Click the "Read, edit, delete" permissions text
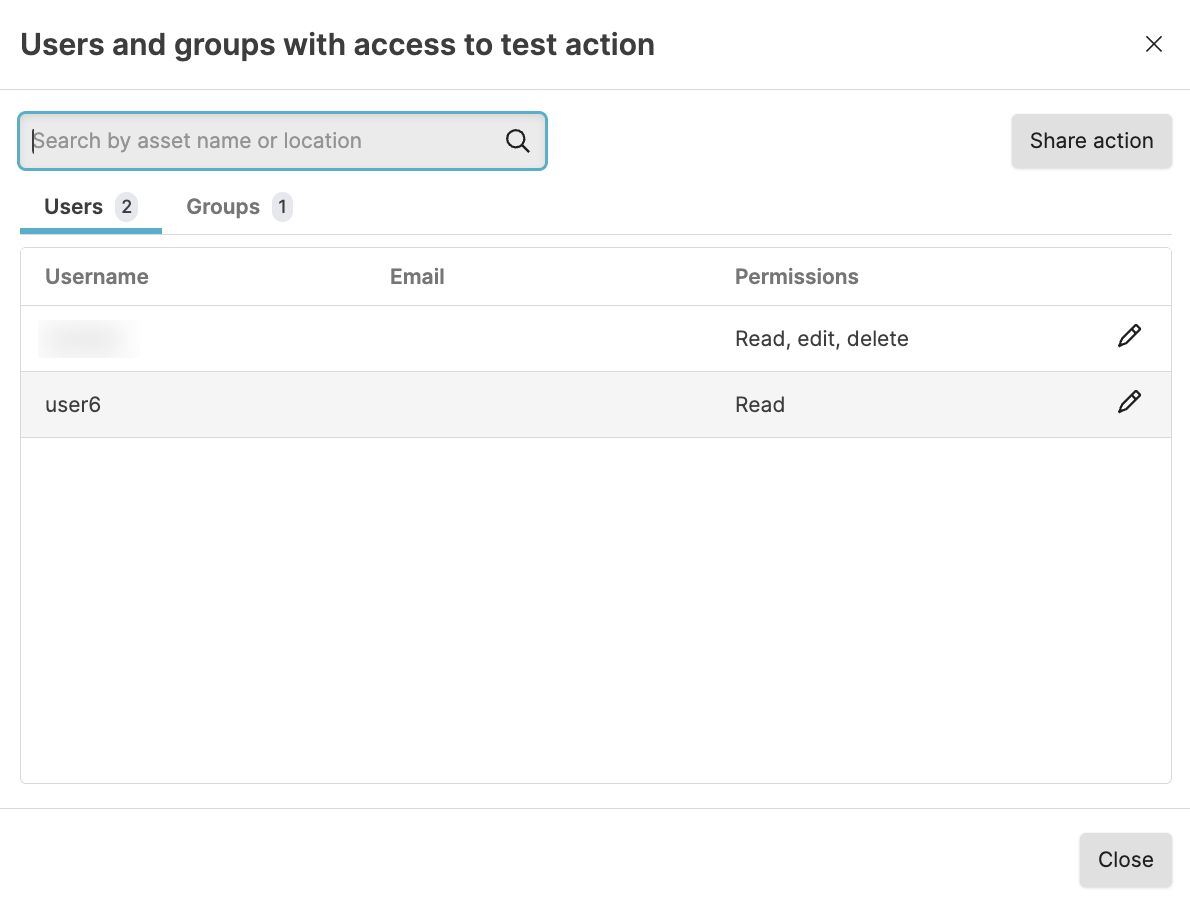Screen dimensions: 1190x904 pos(821,339)
